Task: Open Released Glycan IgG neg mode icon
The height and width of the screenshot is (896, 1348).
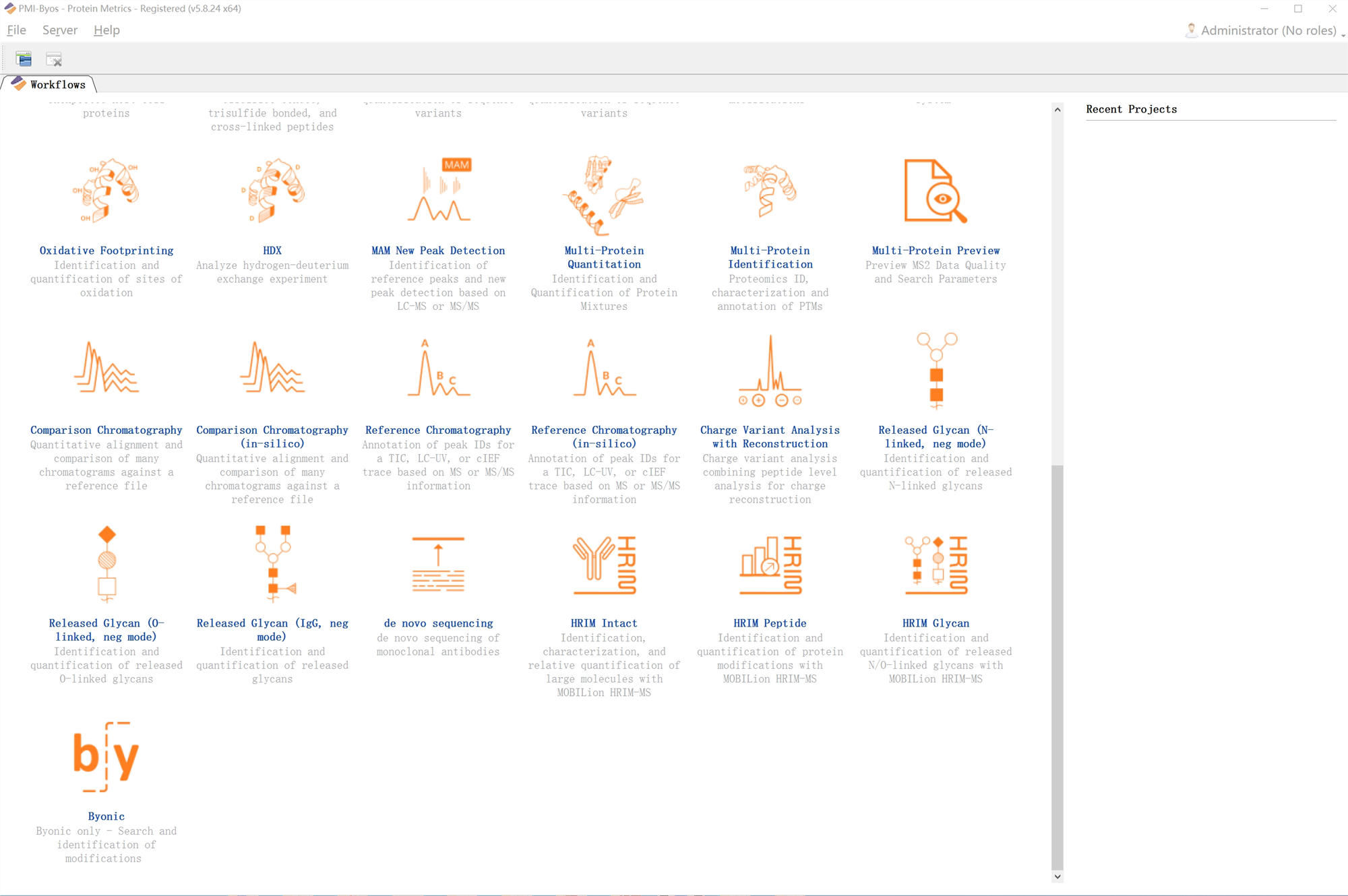Action: point(274,565)
